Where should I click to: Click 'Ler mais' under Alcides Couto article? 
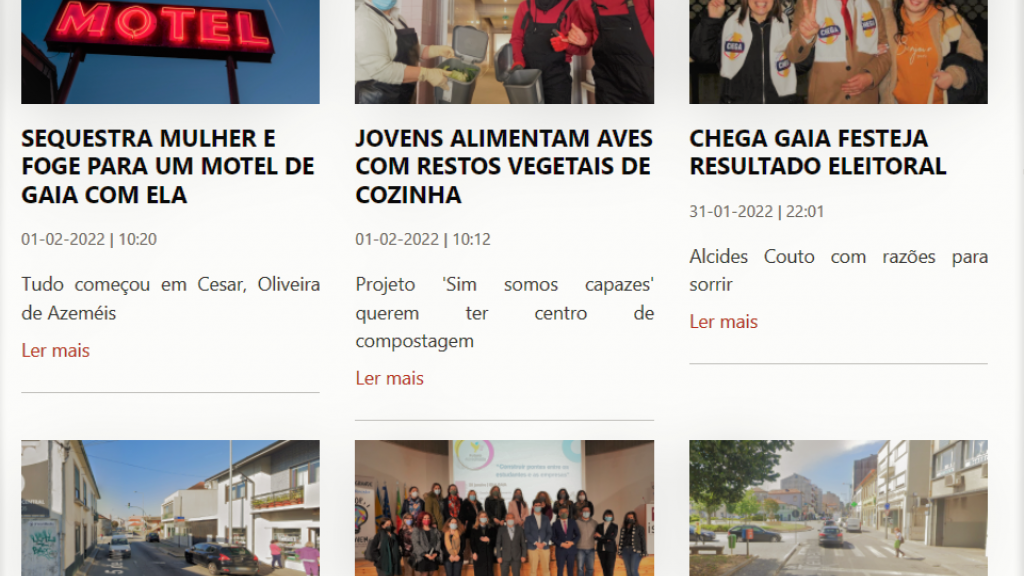point(724,321)
